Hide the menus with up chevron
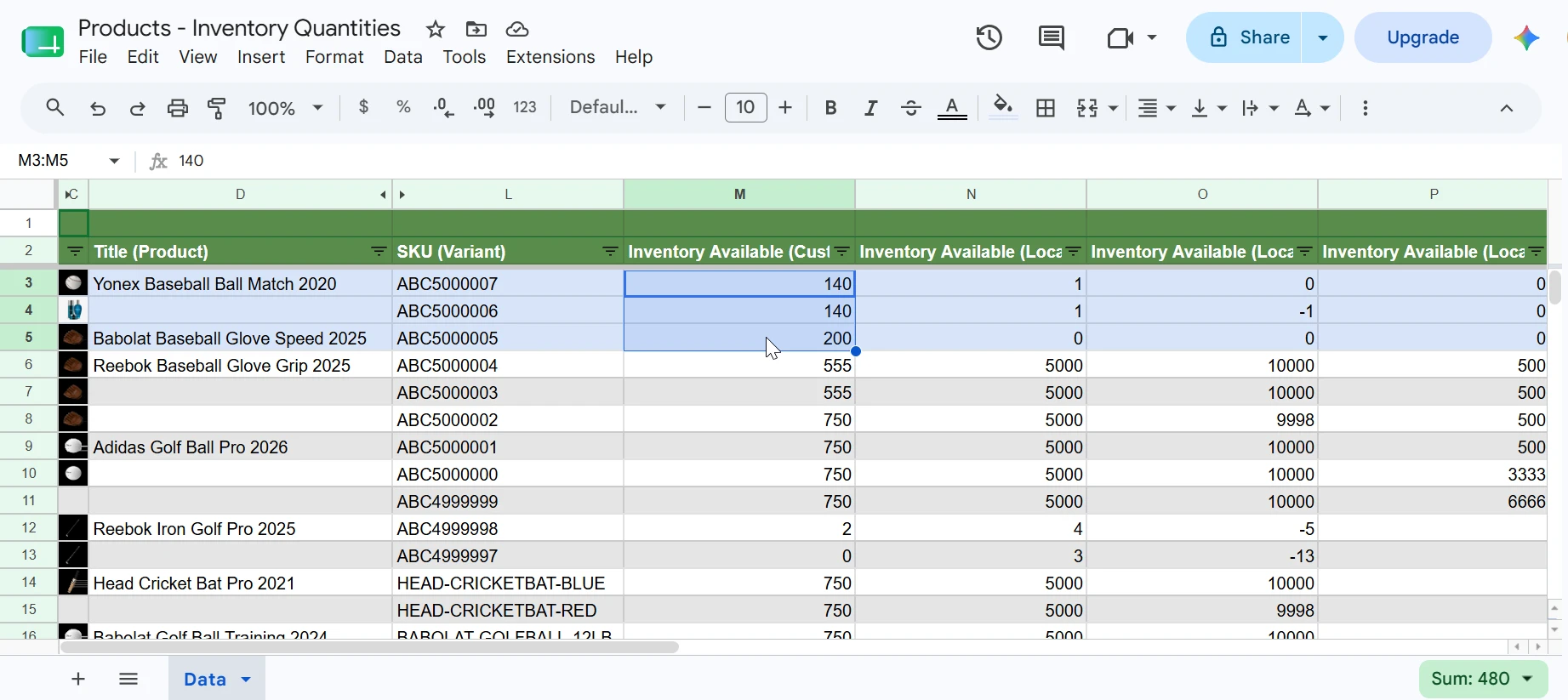1568x700 pixels. point(1506,108)
